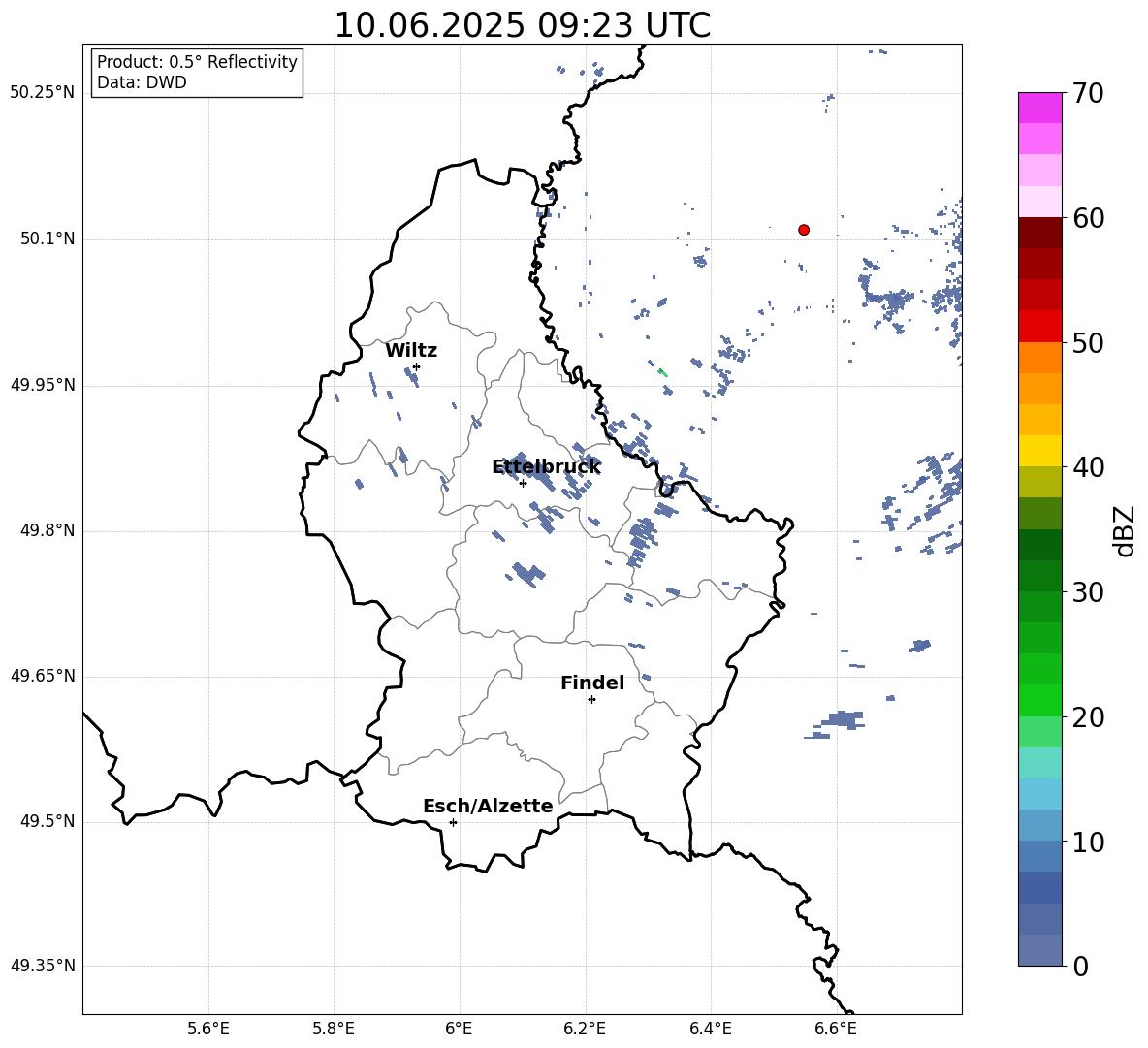Click the magenta top colorbar segment
Viewport: 1148px width, 1048px height.
pyautogui.click(x=1039, y=109)
